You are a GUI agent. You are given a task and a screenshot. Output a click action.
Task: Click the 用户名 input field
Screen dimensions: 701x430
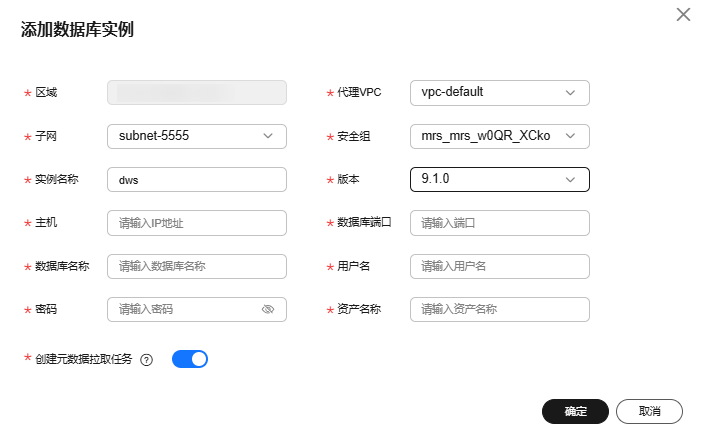(x=500, y=266)
